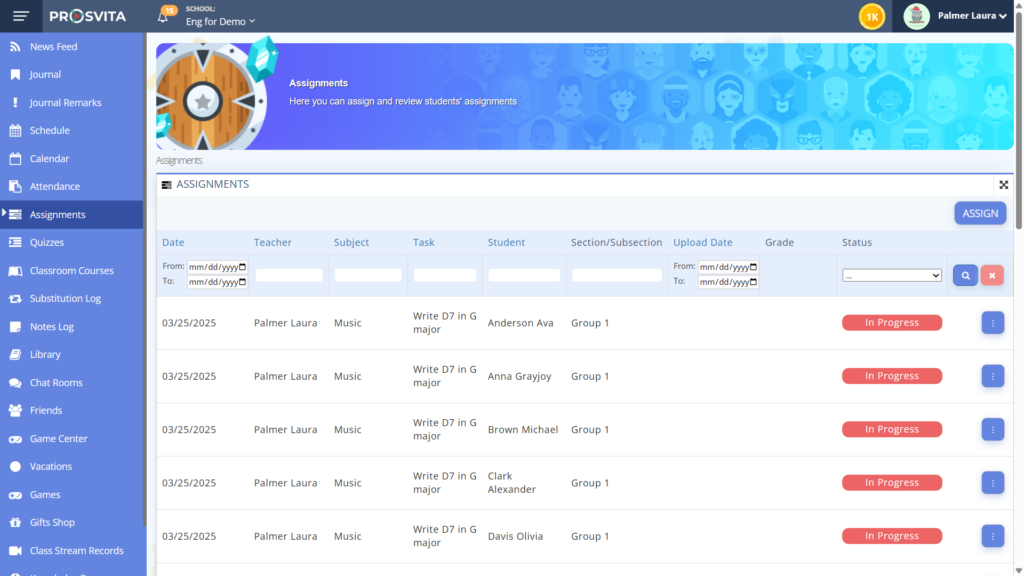The height and width of the screenshot is (576, 1024).
Task: Click the ASSIGN button
Action: tap(980, 213)
